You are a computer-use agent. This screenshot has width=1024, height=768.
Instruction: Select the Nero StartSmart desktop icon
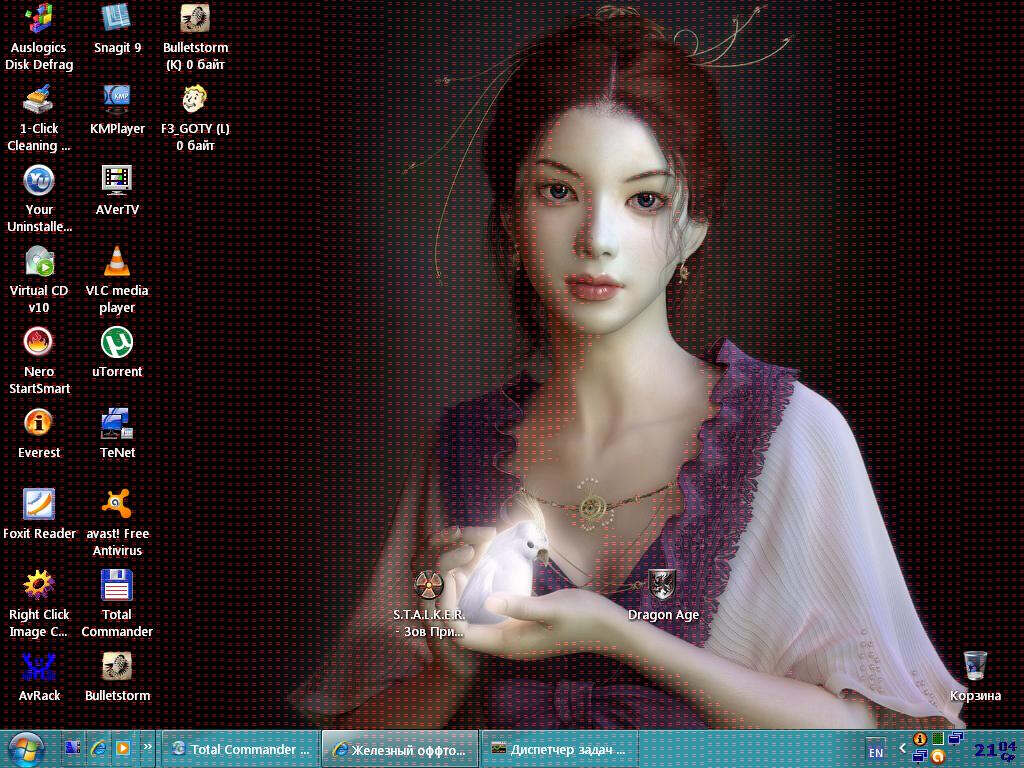[39, 361]
